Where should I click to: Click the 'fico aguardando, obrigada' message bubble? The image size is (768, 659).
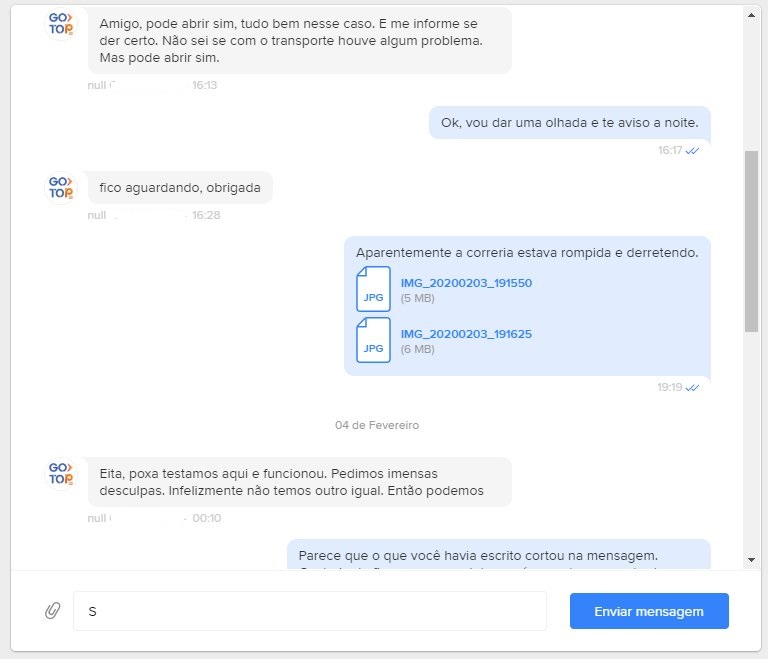click(180, 188)
